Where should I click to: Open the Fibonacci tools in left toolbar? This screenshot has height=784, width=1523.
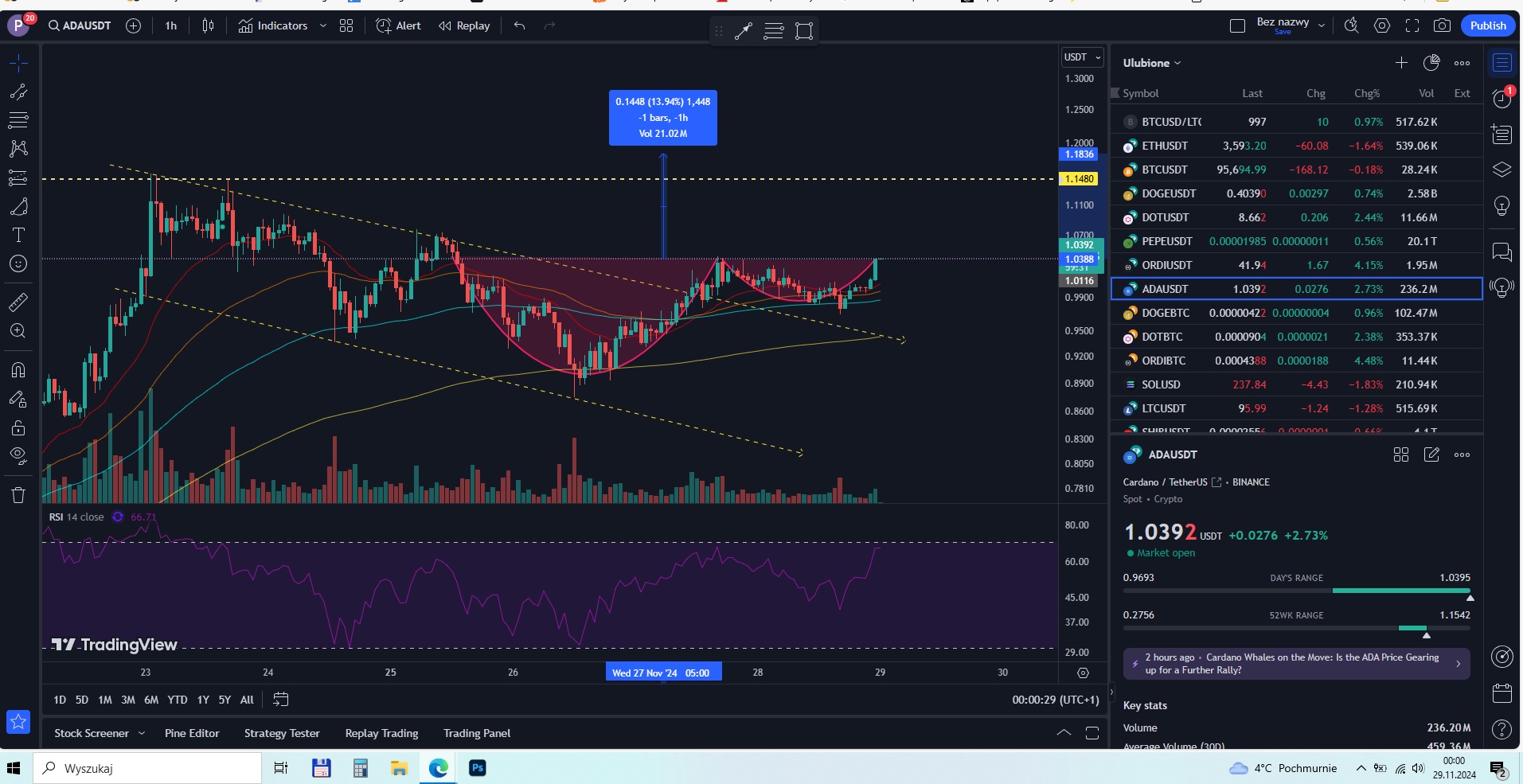tap(18, 120)
